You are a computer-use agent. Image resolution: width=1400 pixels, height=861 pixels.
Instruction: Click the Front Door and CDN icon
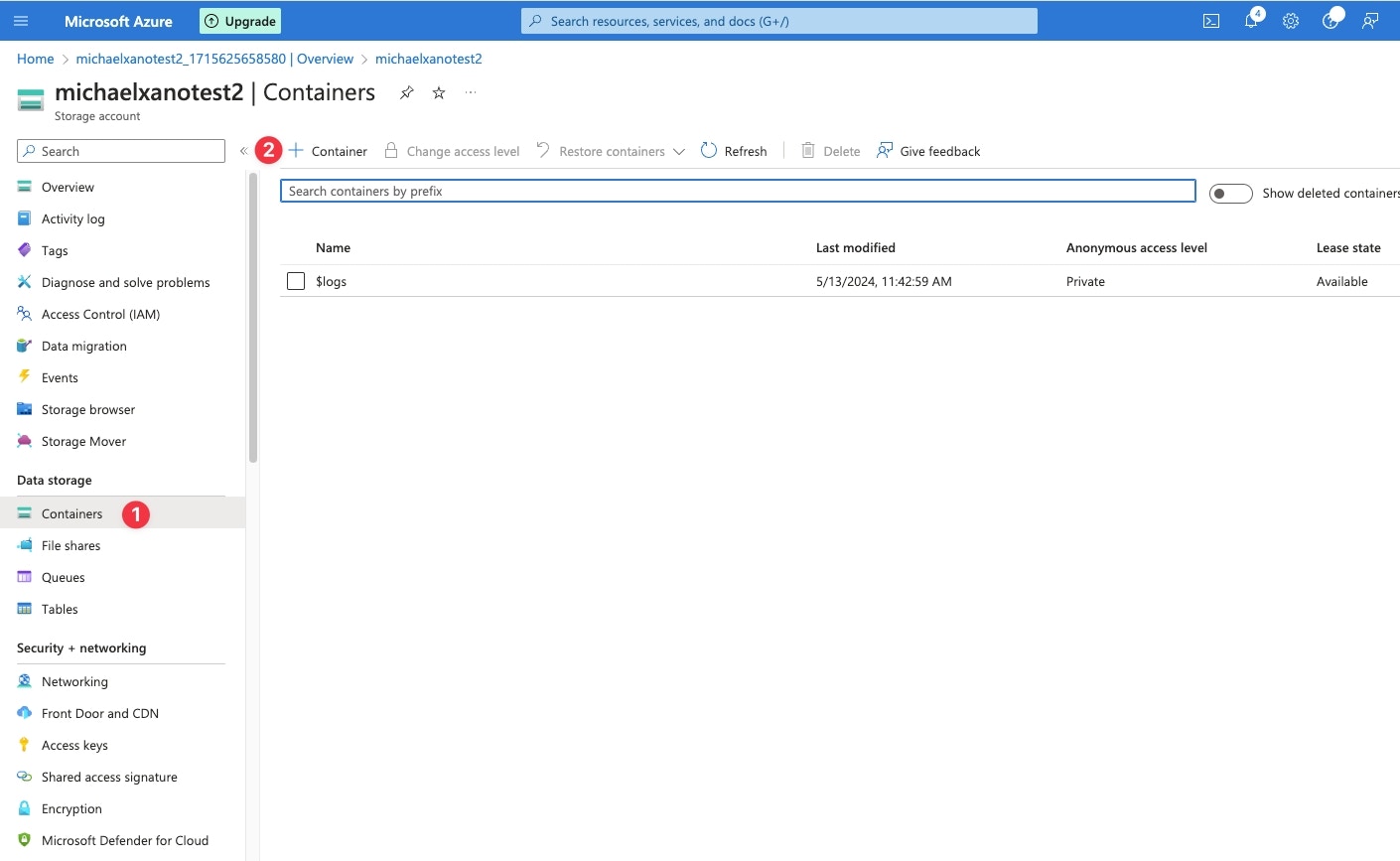pyautogui.click(x=25, y=713)
